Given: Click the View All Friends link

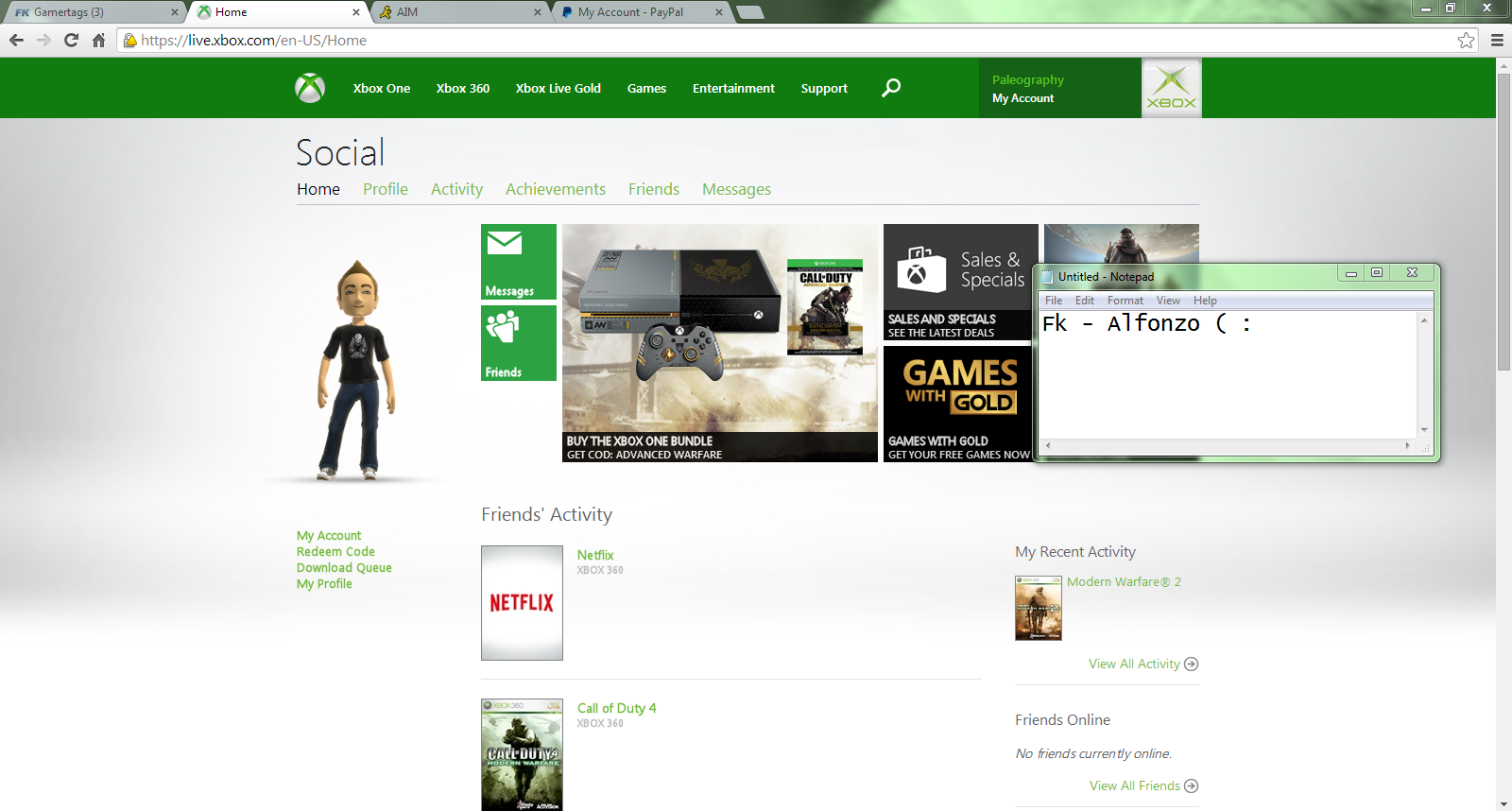Looking at the screenshot, I should (x=1134, y=785).
